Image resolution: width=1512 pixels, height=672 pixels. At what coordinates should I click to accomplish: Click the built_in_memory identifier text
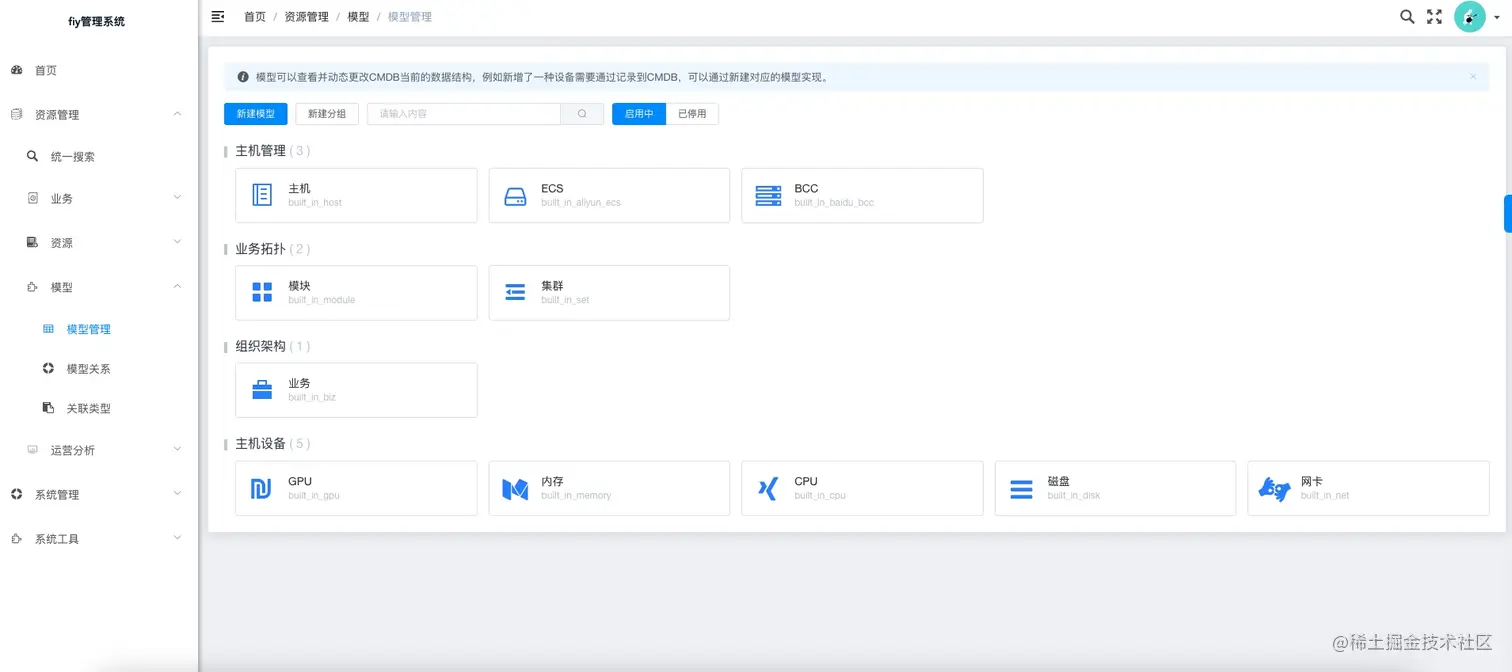(576, 496)
